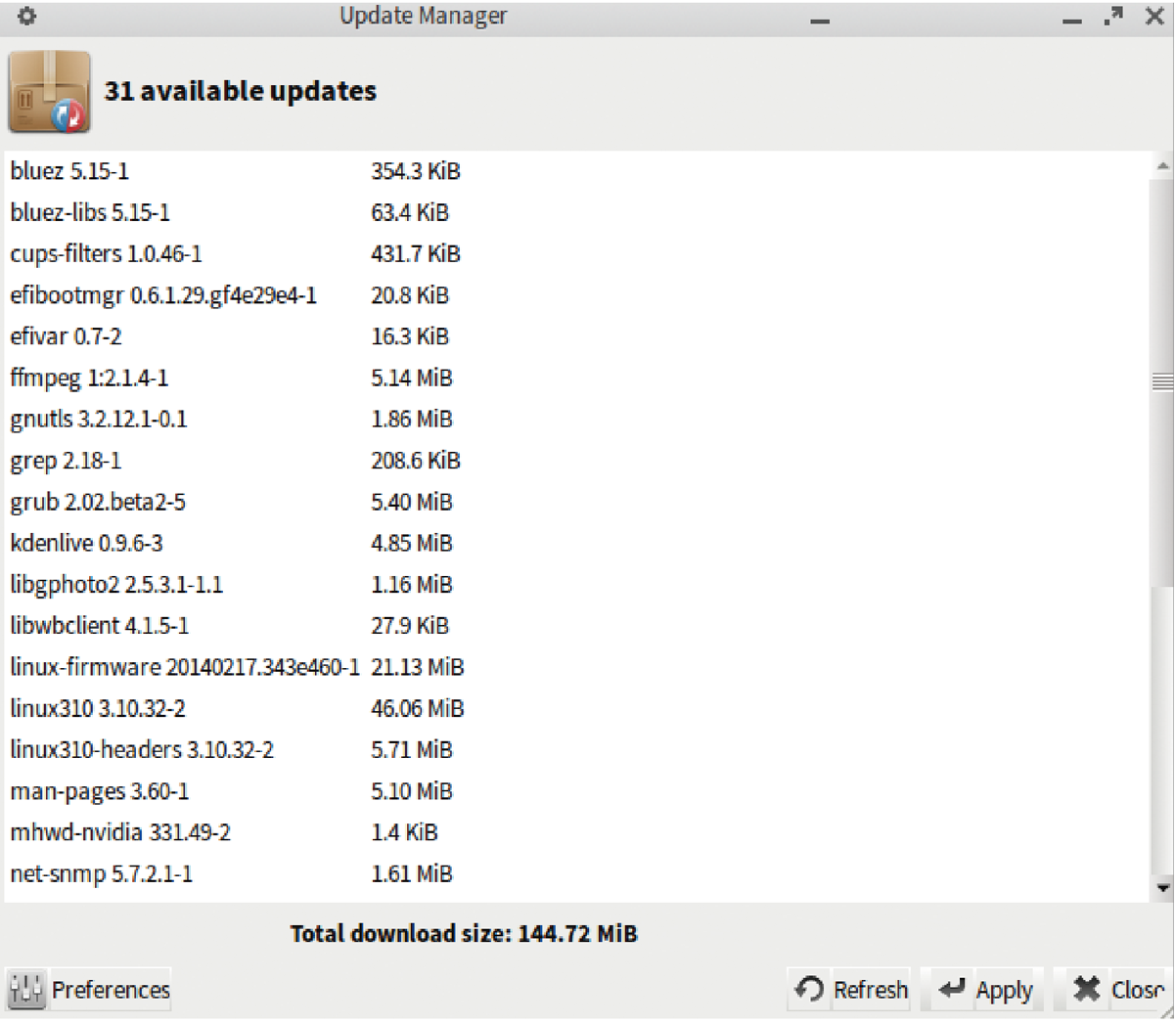Screen dimensions: 1176x1024
Task: Select the bluez 5.15-1 package row
Action: pyautogui.click(x=577, y=171)
